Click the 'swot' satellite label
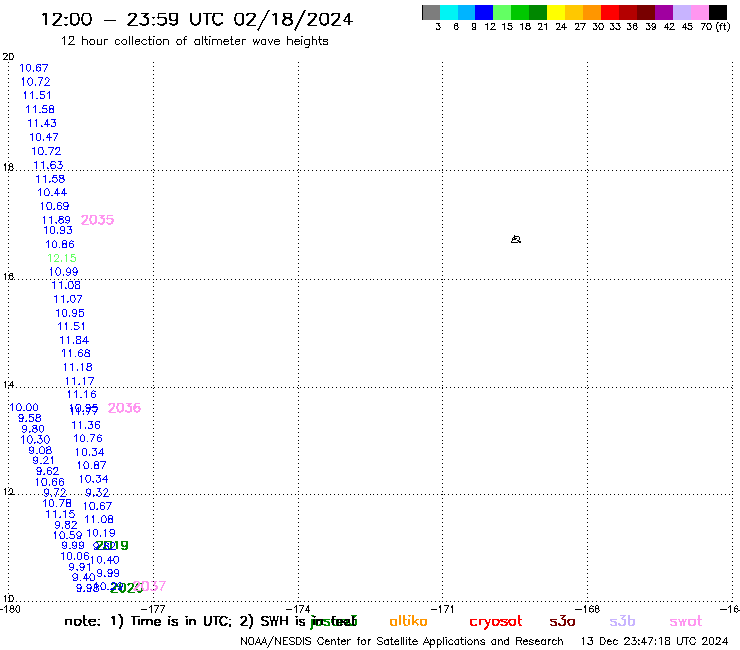740x650 pixels. coord(686,621)
